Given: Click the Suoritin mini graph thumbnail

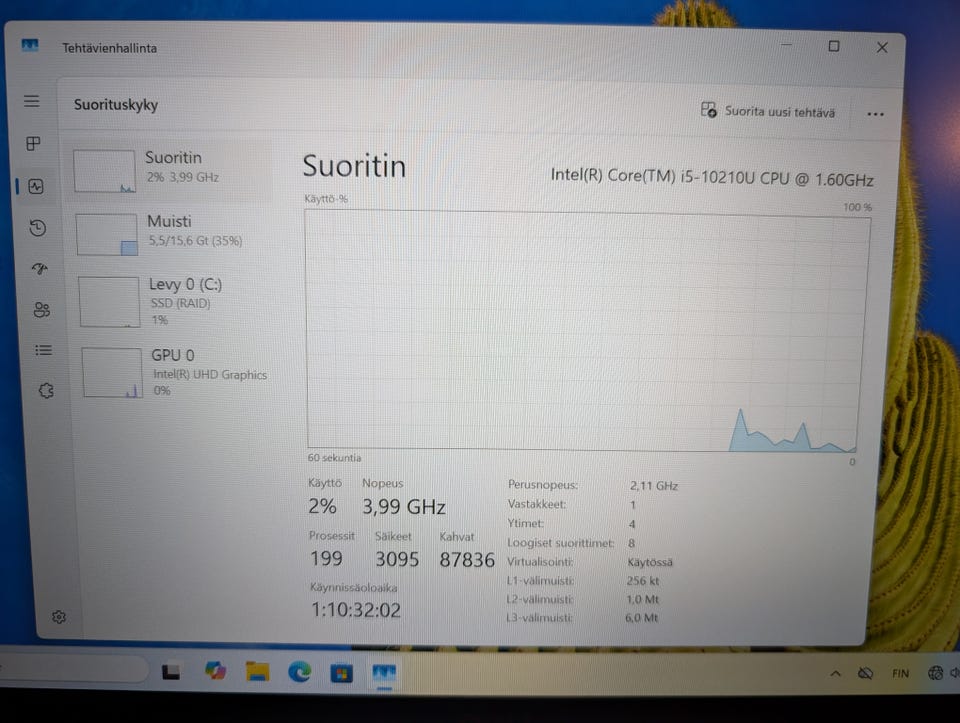Looking at the screenshot, I should (104, 171).
